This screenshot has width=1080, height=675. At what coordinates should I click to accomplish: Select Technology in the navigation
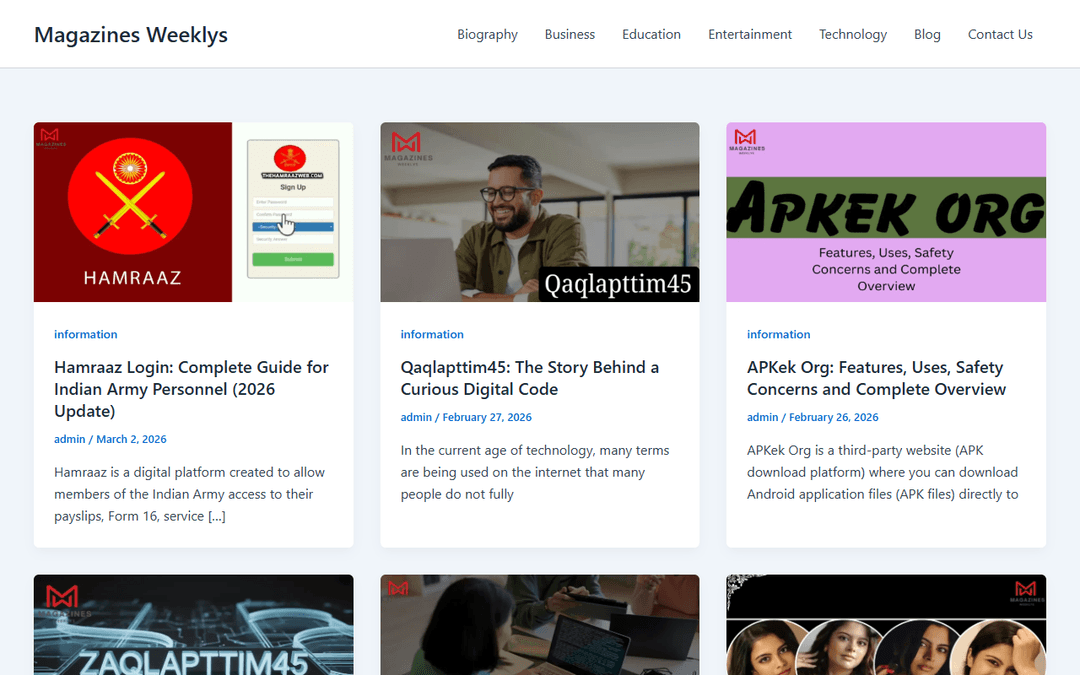(x=853, y=34)
